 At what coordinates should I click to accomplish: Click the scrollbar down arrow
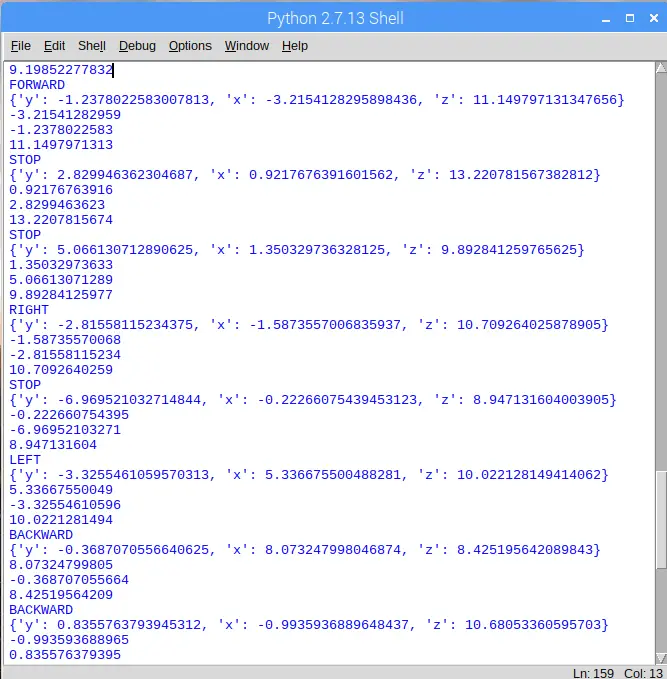coord(661,658)
